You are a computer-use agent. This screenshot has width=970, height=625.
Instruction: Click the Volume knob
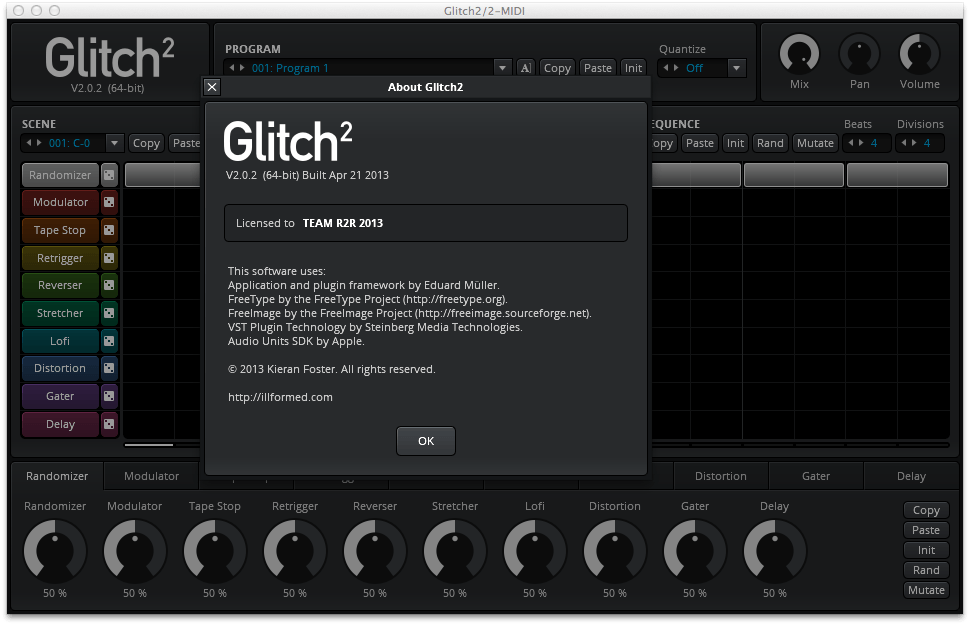pos(919,54)
